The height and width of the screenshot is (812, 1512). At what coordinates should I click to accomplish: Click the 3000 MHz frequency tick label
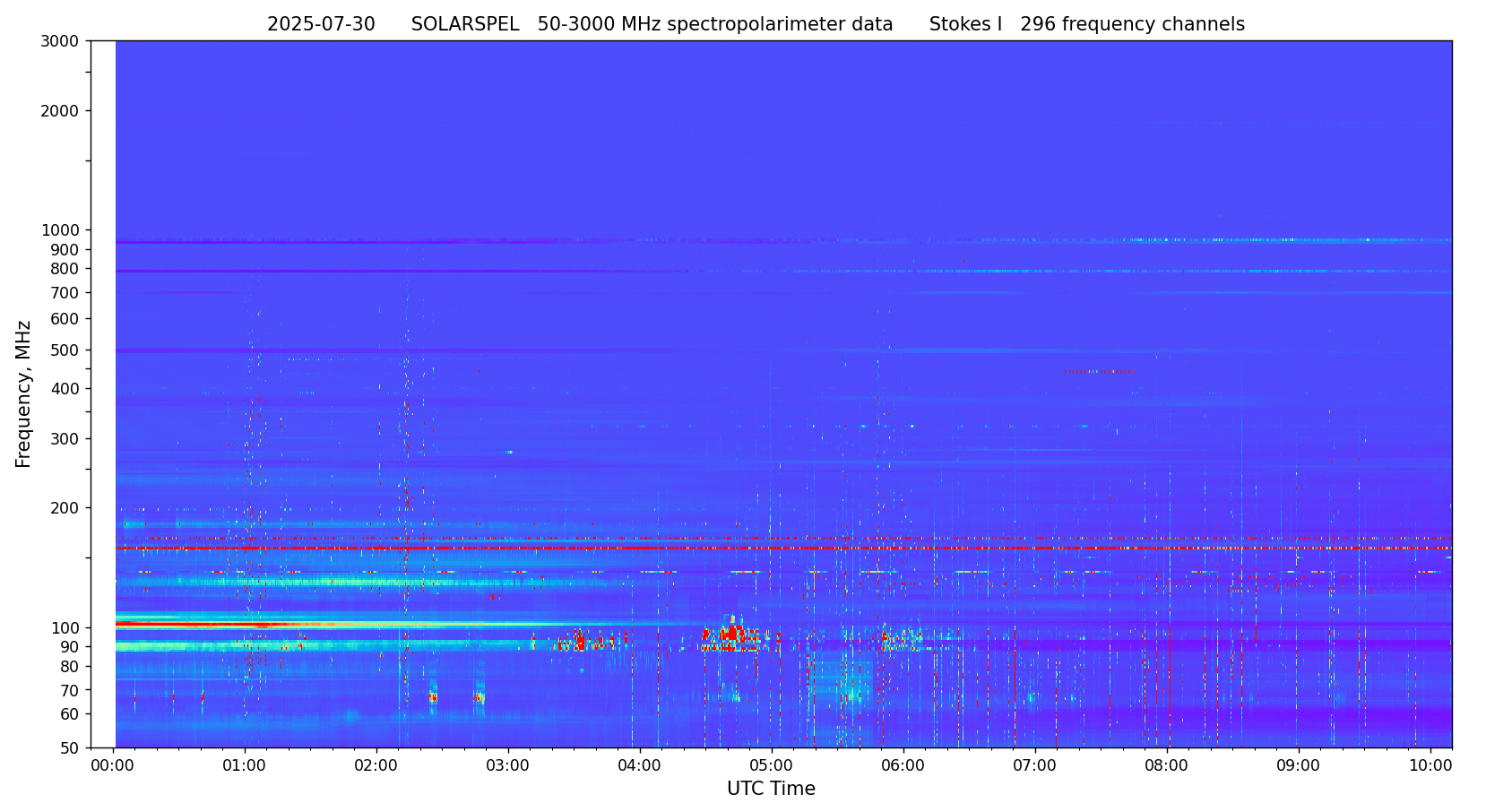tap(60, 40)
